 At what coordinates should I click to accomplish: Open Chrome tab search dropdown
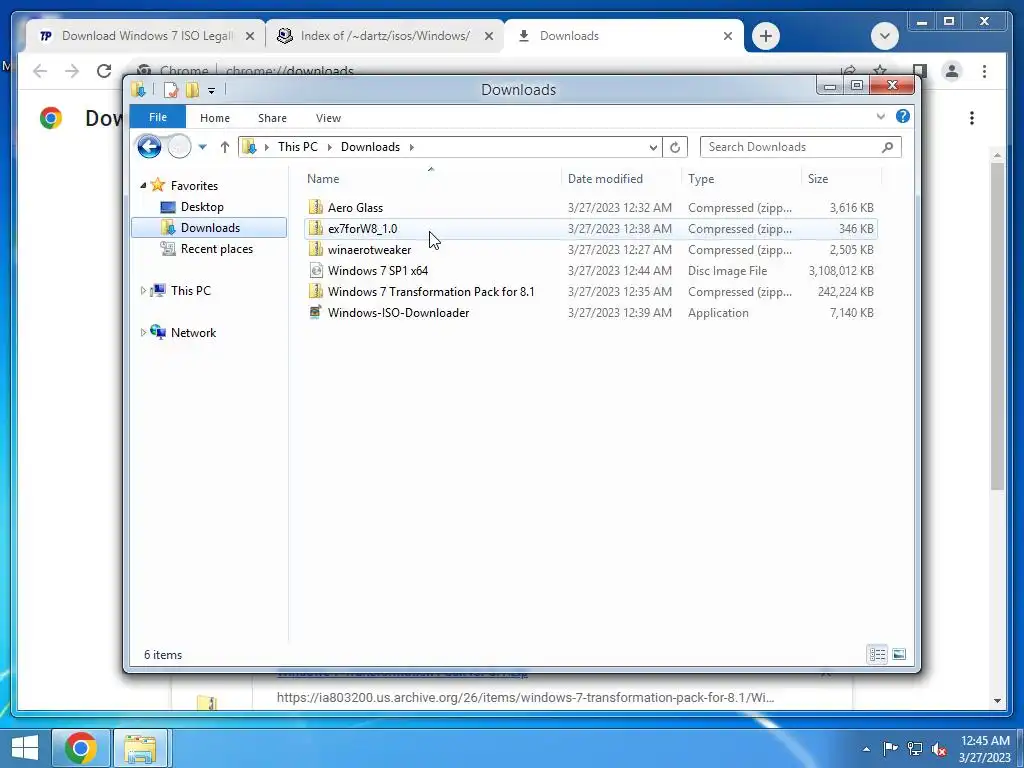point(884,36)
